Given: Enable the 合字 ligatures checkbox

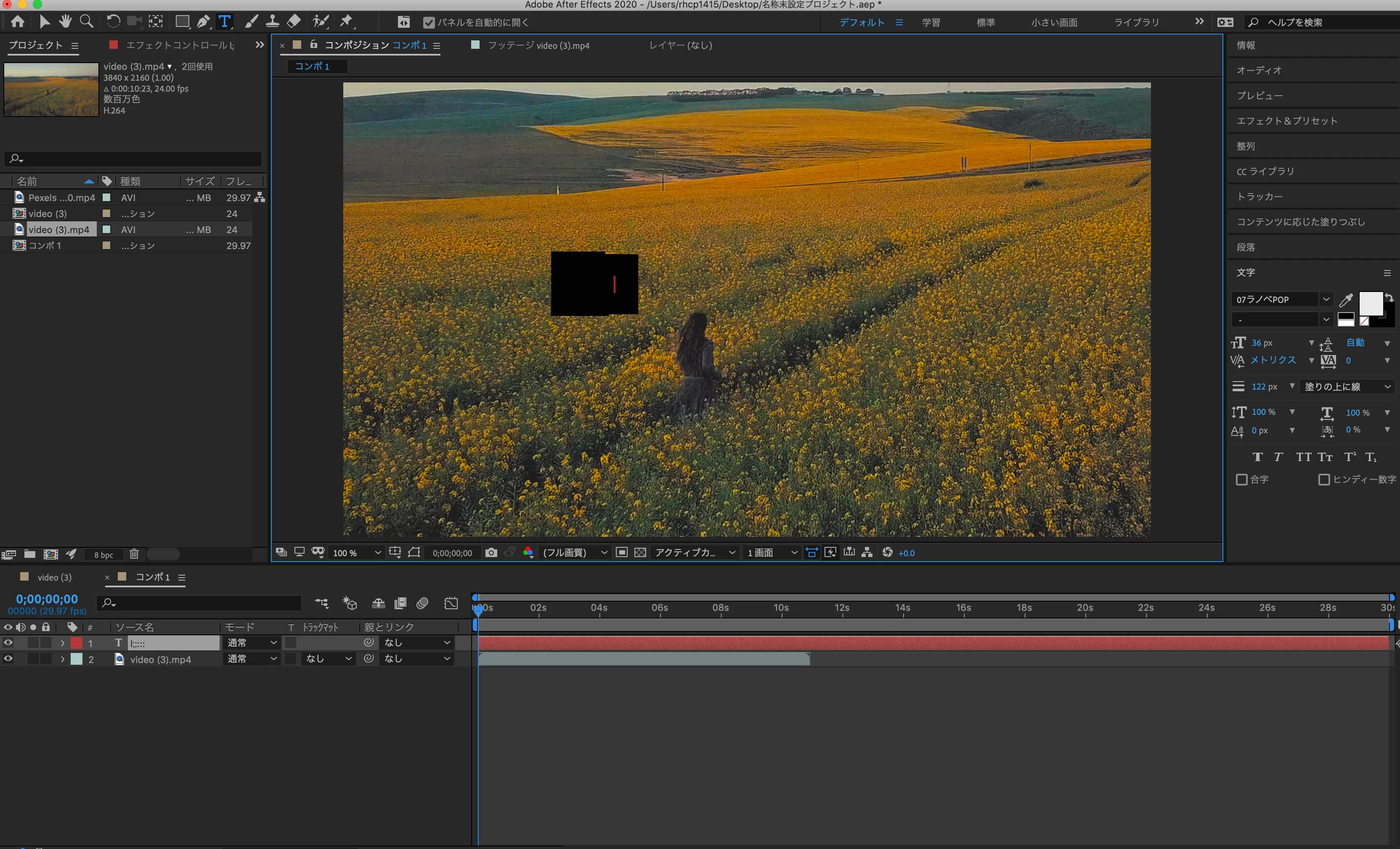Looking at the screenshot, I should tap(1241, 480).
